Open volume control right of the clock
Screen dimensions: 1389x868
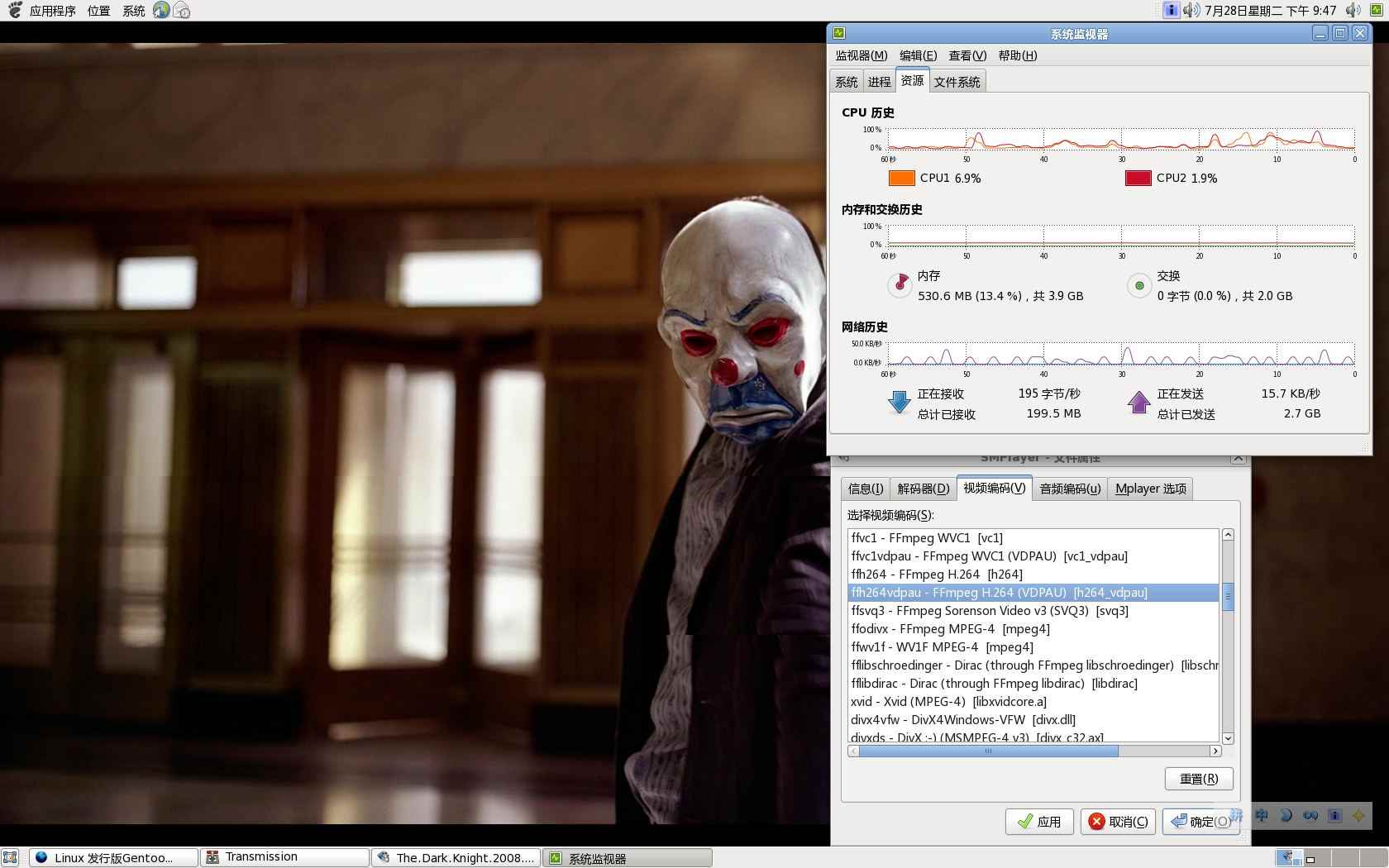pos(1353,10)
